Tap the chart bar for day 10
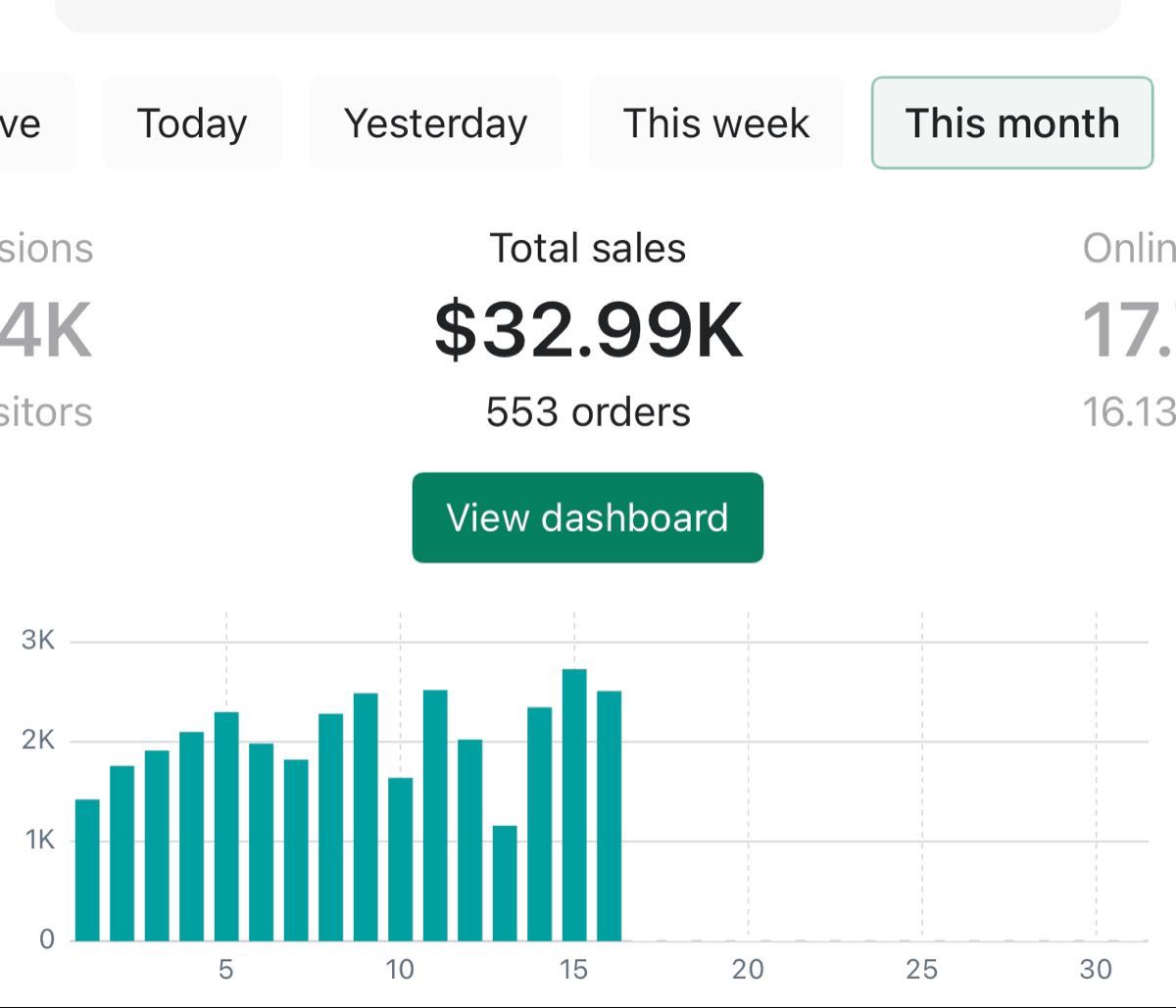This screenshot has height=1008, width=1176. tap(400, 859)
